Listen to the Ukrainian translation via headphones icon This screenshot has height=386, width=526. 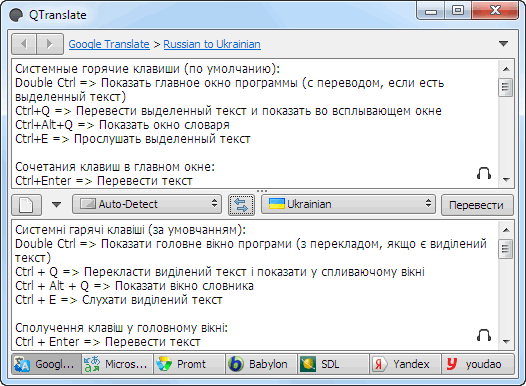[x=484, y=335]
